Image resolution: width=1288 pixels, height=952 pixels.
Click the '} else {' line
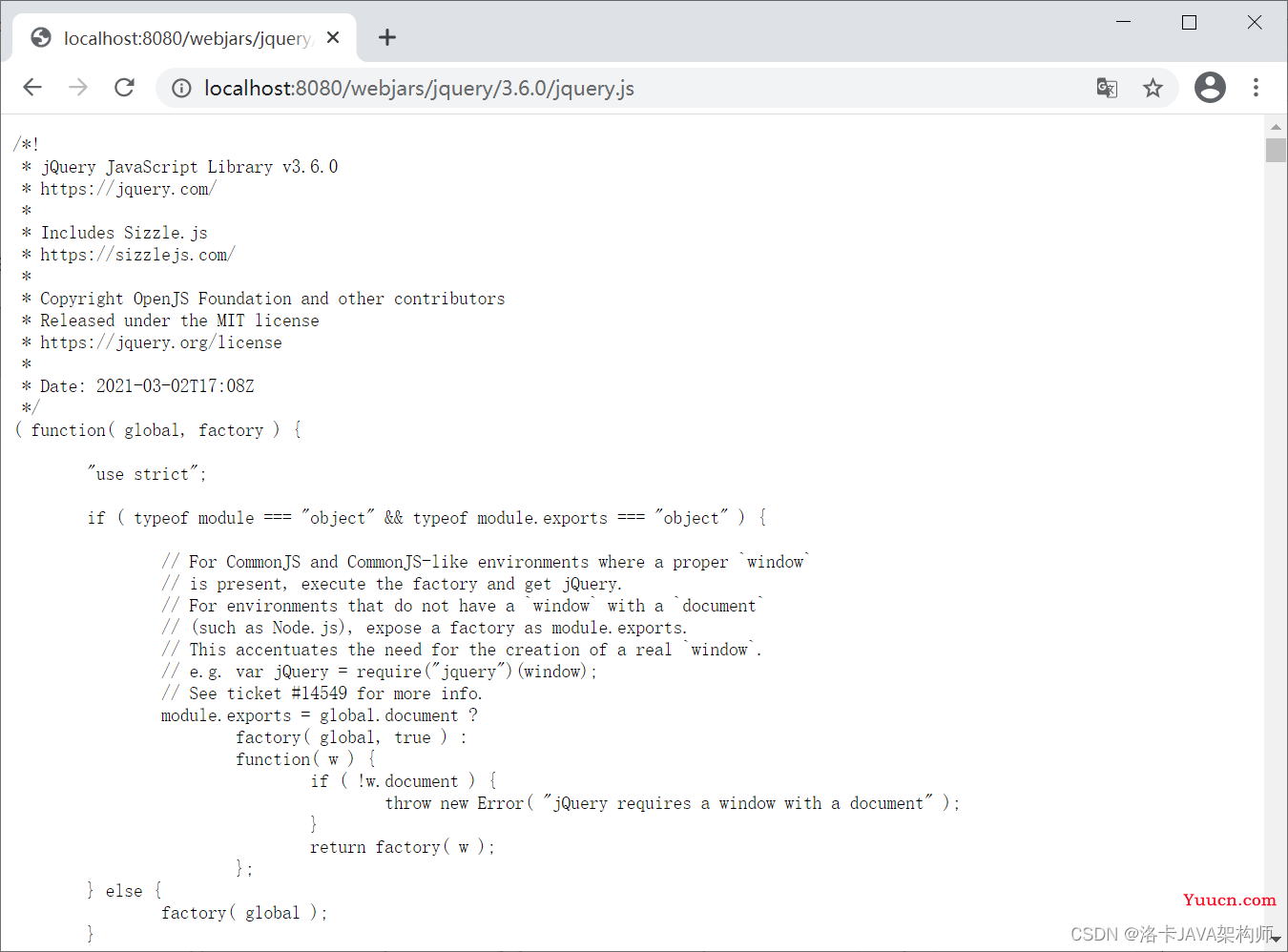[x=125, y=891]
